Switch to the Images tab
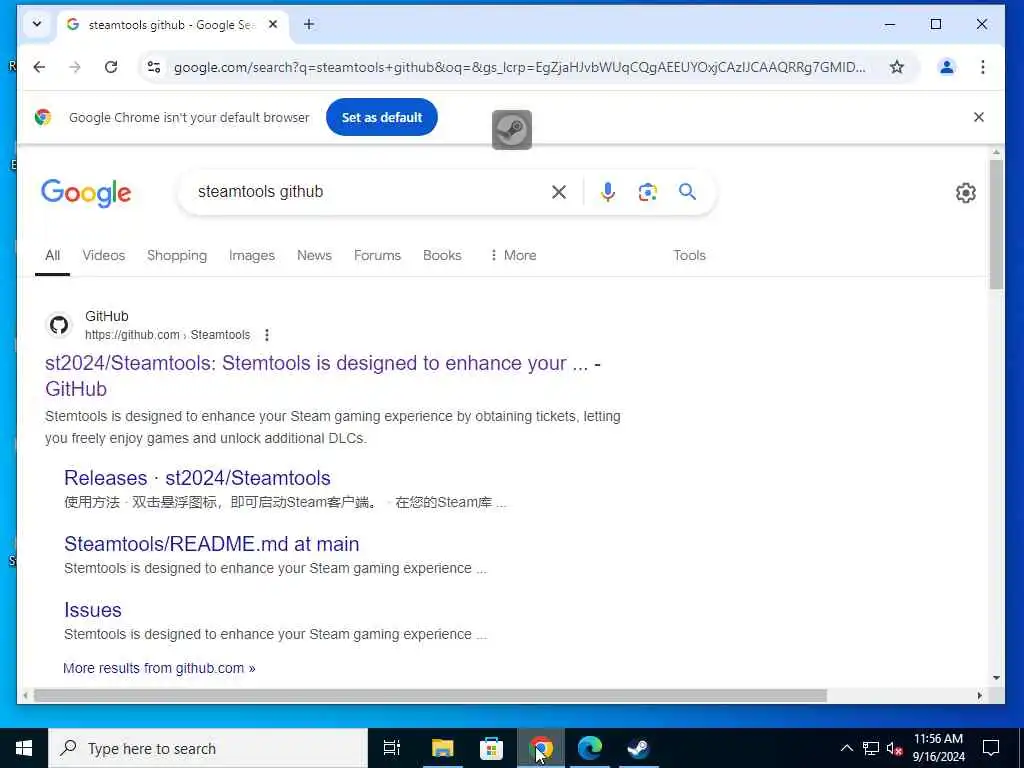1024x768 pixels. click(251, 255)
